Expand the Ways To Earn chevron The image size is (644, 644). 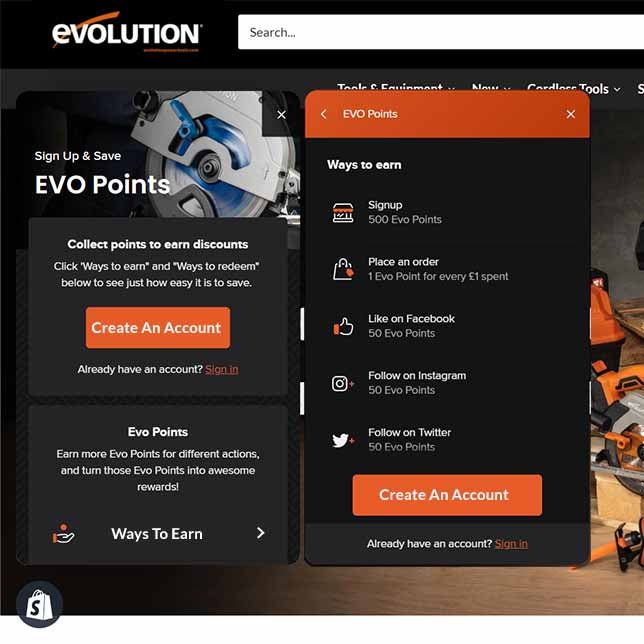point(260,533)
